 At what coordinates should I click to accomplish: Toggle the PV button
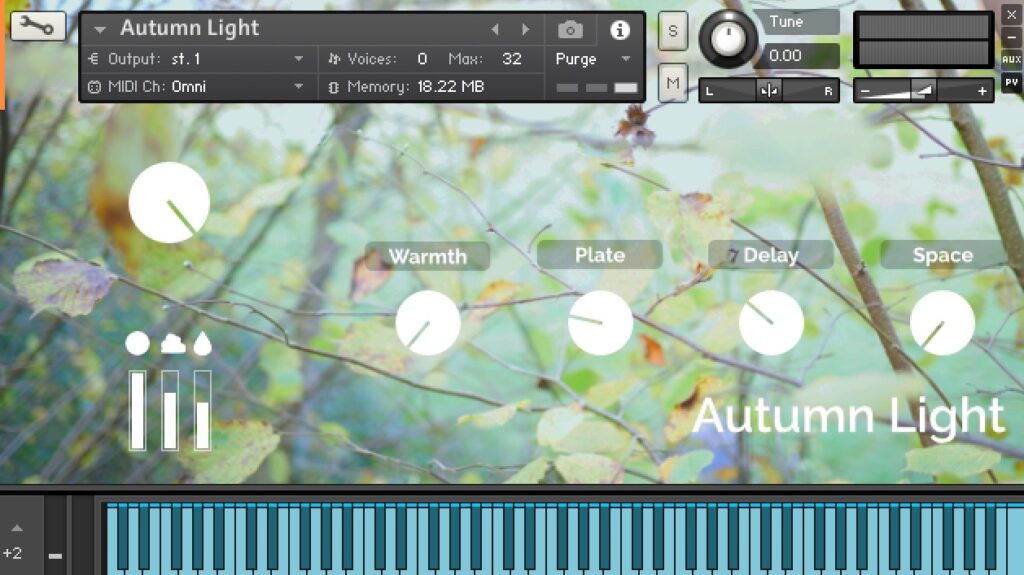coord(1011,82)
